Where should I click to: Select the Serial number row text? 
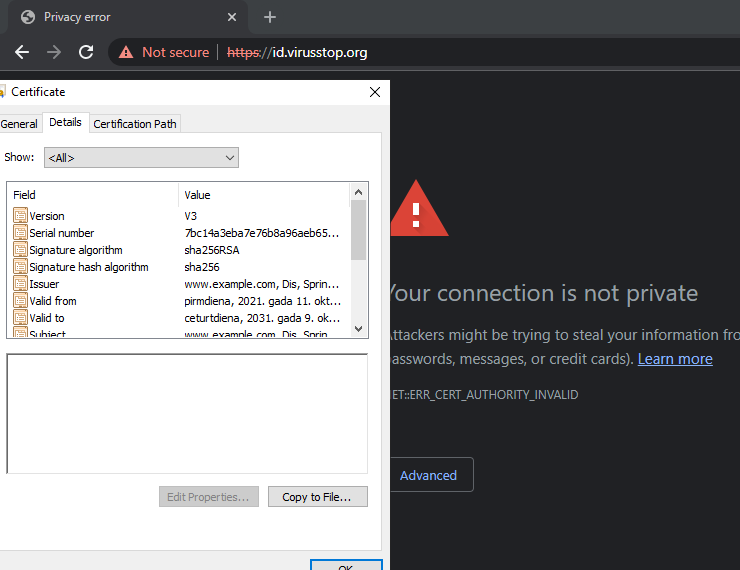[x=62, y=233]
